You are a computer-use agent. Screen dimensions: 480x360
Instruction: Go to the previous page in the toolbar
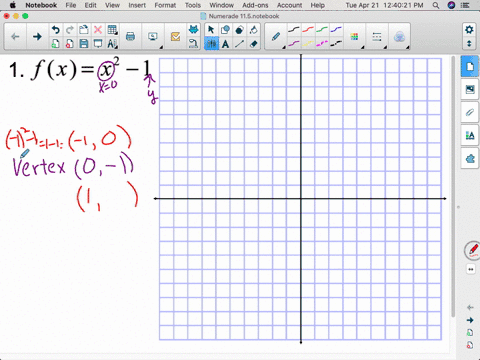coord(15,37)
